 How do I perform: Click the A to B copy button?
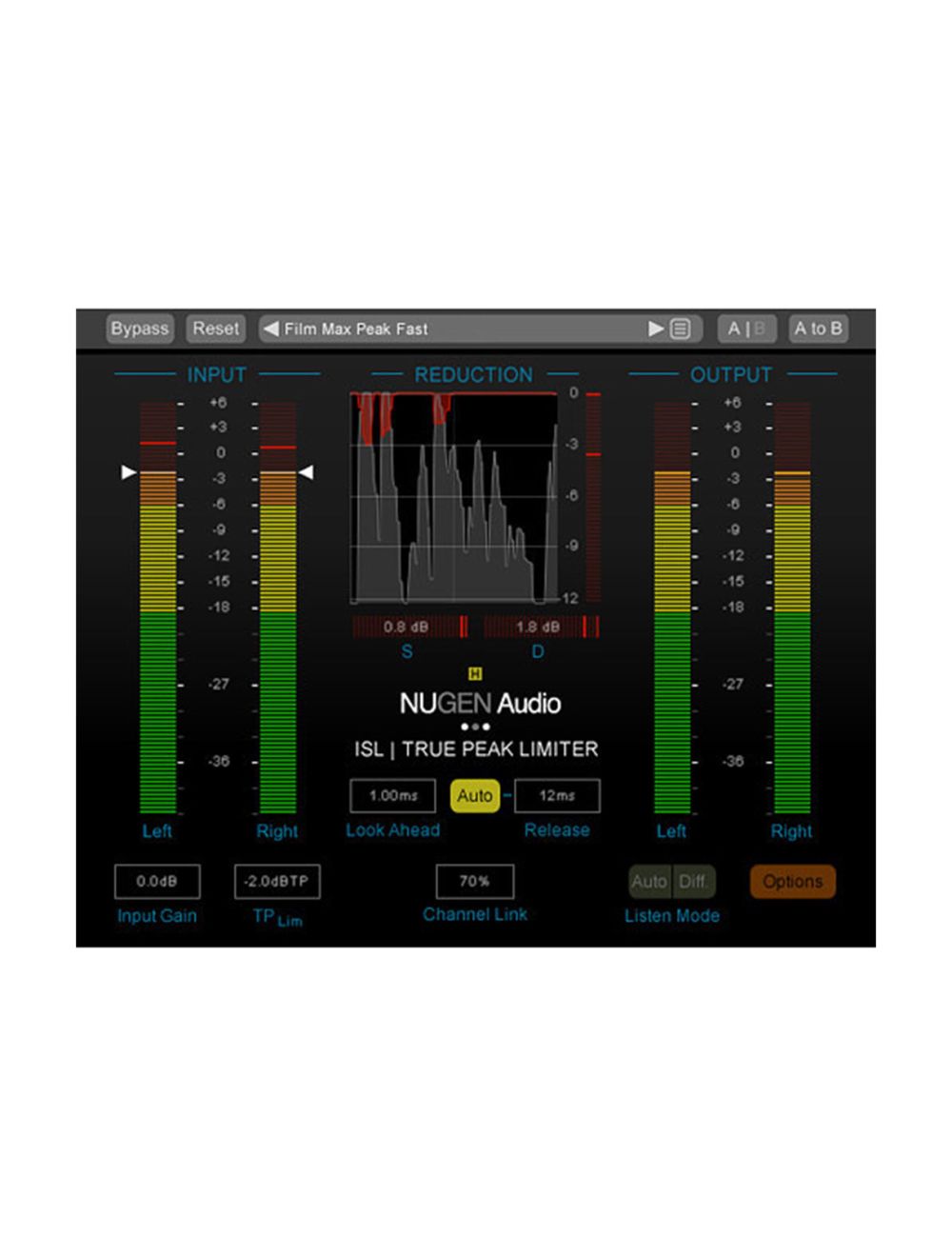pos(817,329)
